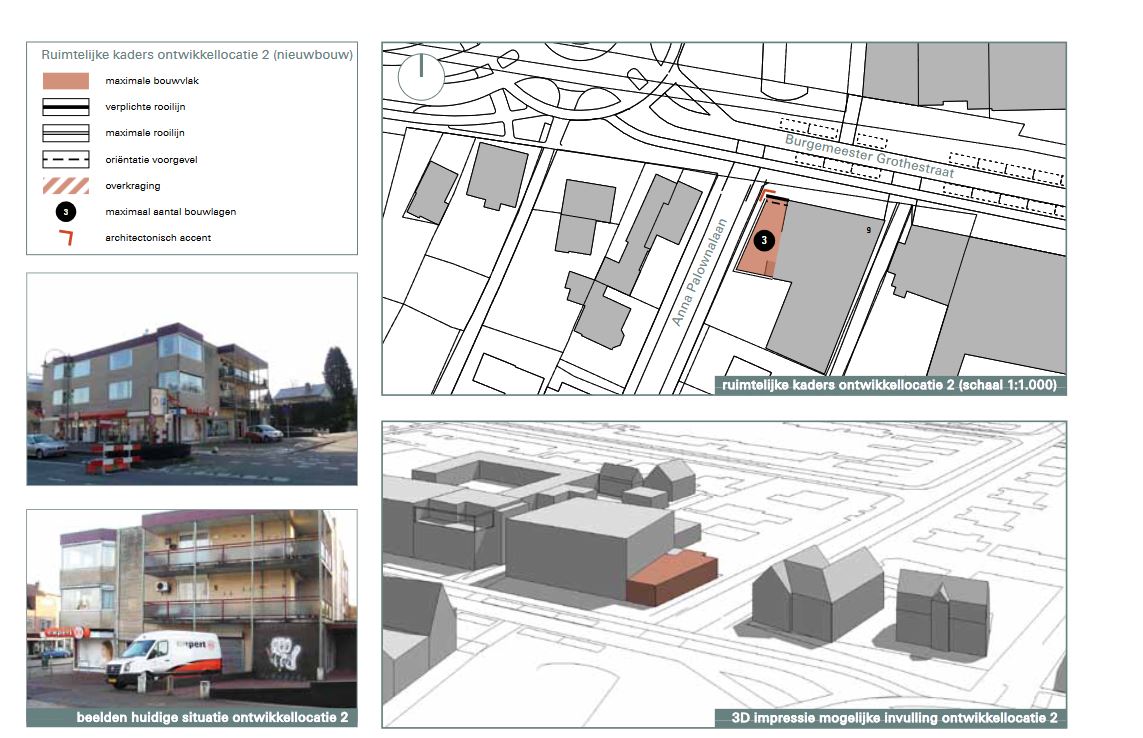Click the striped 'overkraging' legend swatch
The height and width of the screenshot is (738, 1143).
(66, 185)
